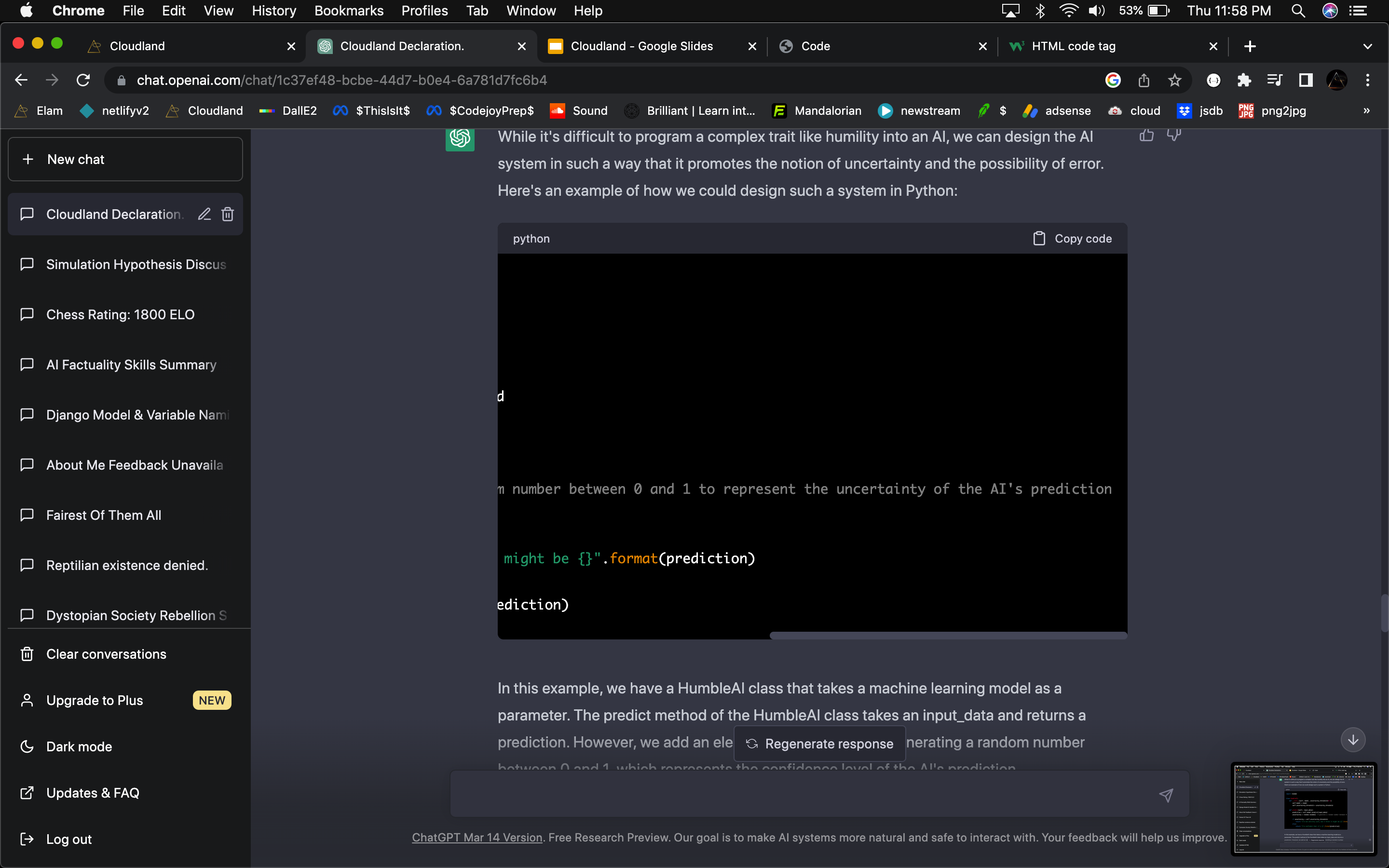Click Upgrade to Plus
This screenshot has height=868, width=1389.
pos(125,700)
